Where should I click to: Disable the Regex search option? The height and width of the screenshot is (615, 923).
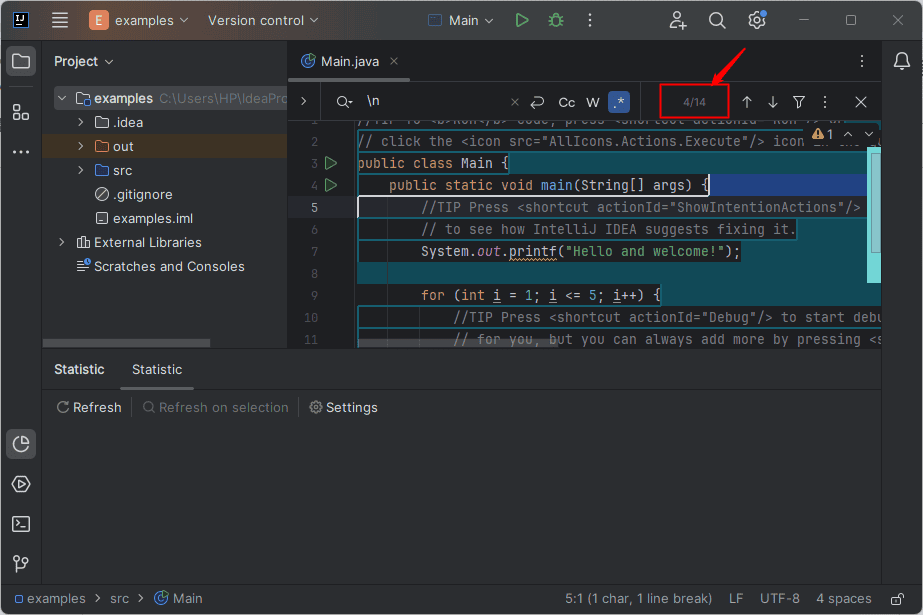(x=619, y=102)
